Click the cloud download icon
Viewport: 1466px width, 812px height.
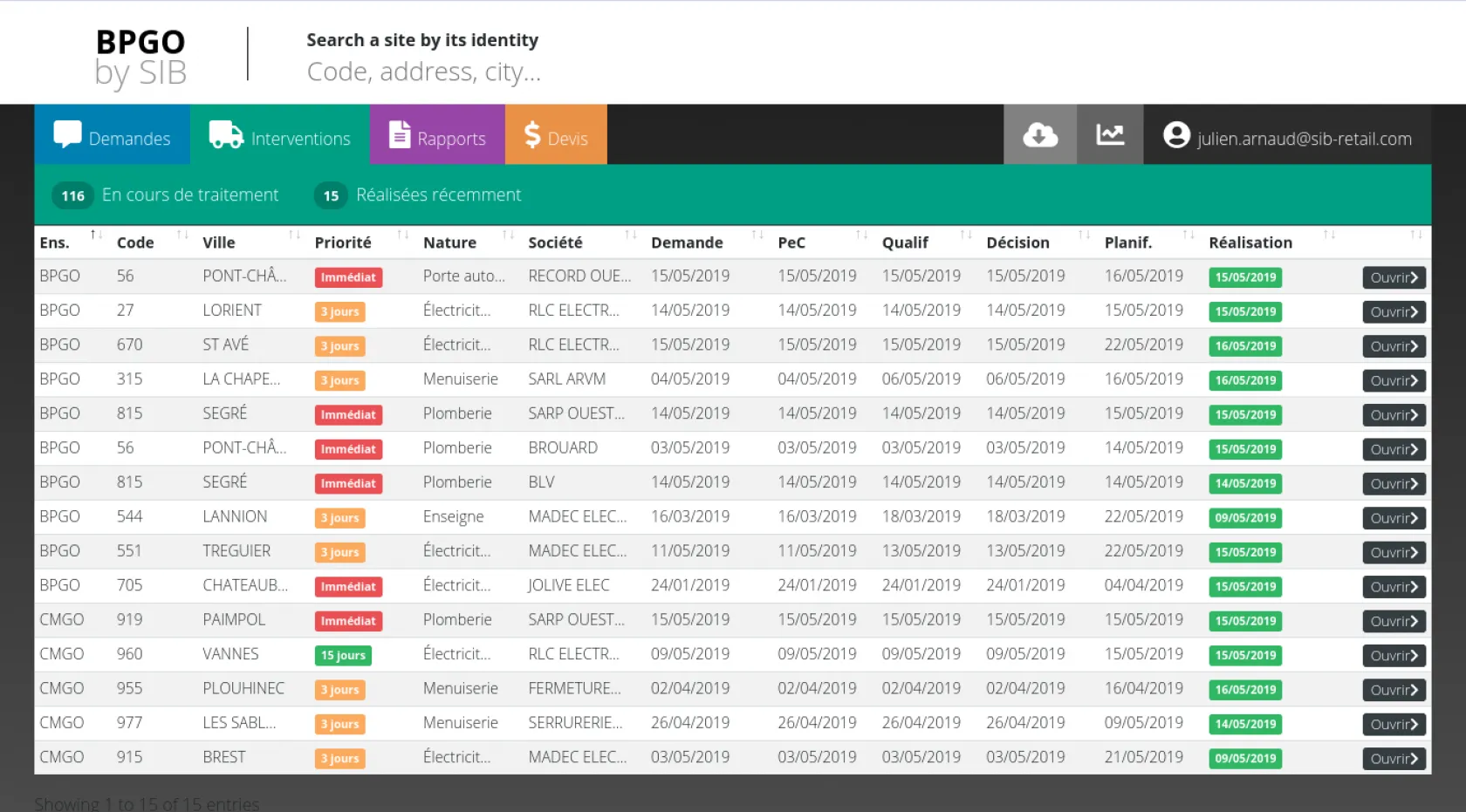coord(1039,135)
